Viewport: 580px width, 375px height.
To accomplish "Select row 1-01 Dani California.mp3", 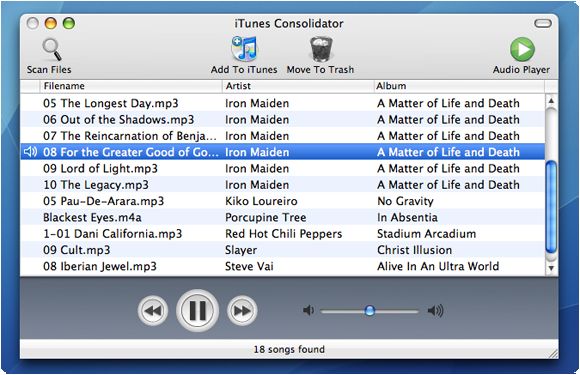I will [x=283, y=233].
